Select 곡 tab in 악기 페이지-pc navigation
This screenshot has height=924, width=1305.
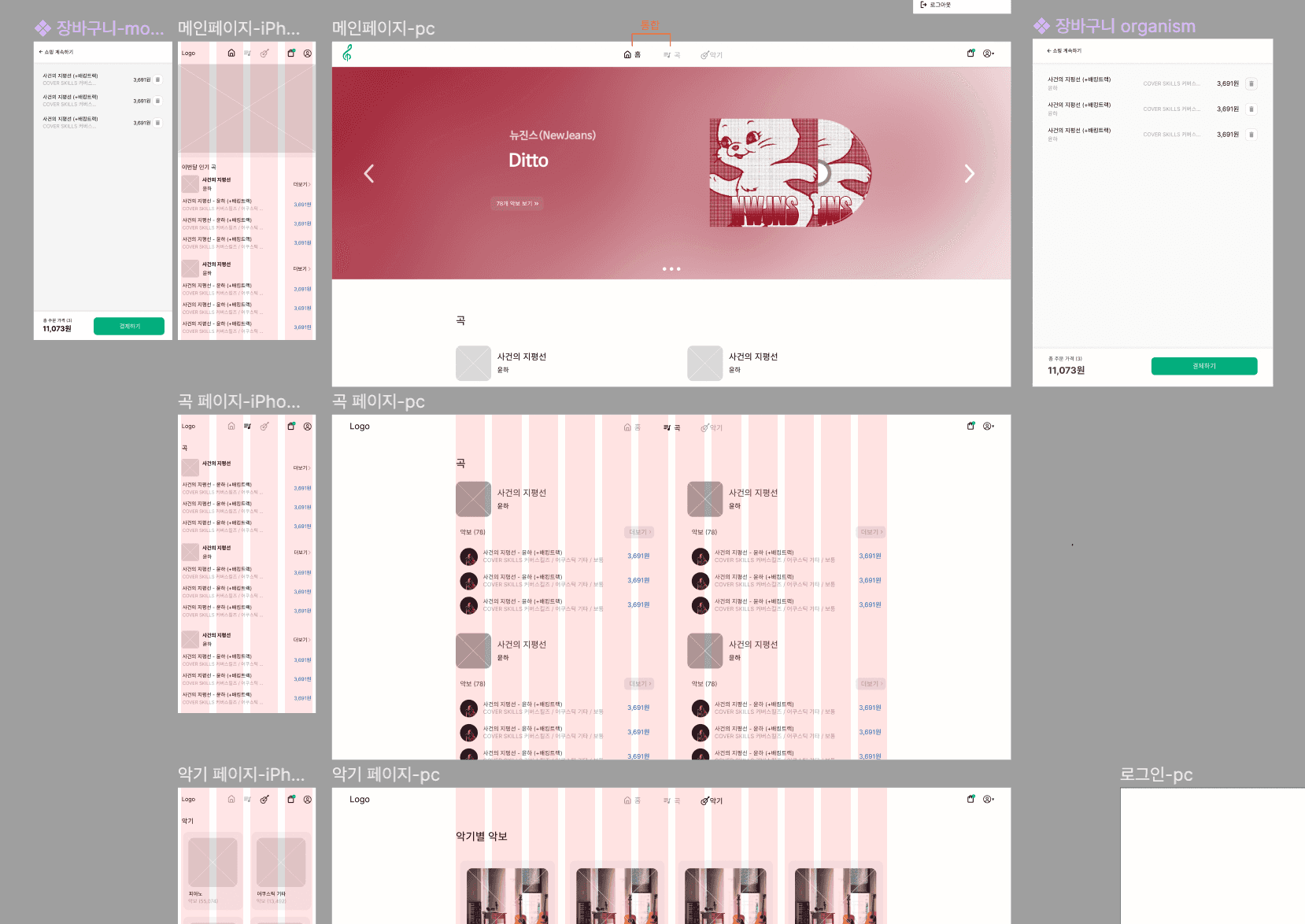pyautogui.click(x=671, y=800)
